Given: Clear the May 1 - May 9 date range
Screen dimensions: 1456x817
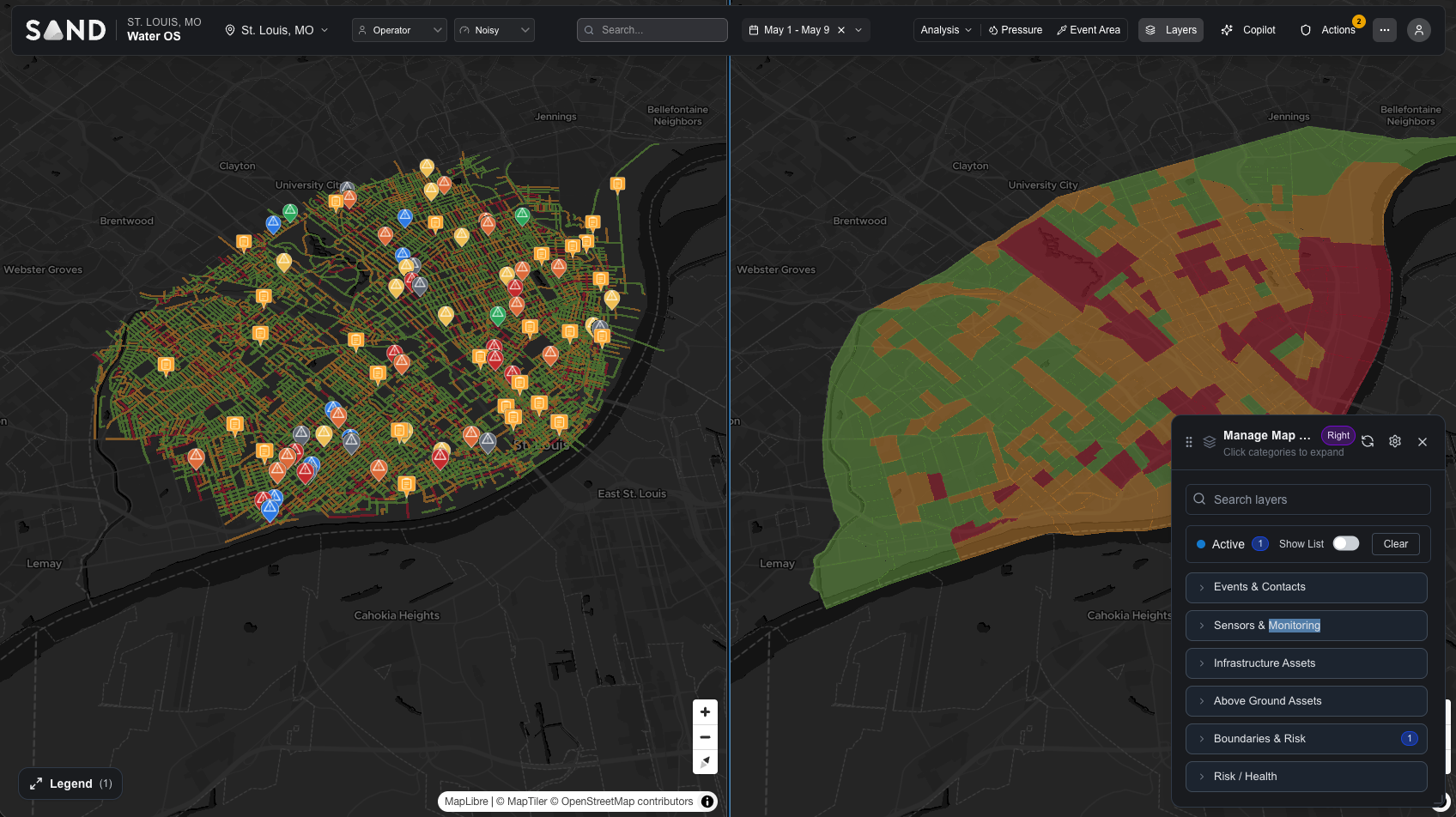Looking at the screenshot, I should point(841,30).
